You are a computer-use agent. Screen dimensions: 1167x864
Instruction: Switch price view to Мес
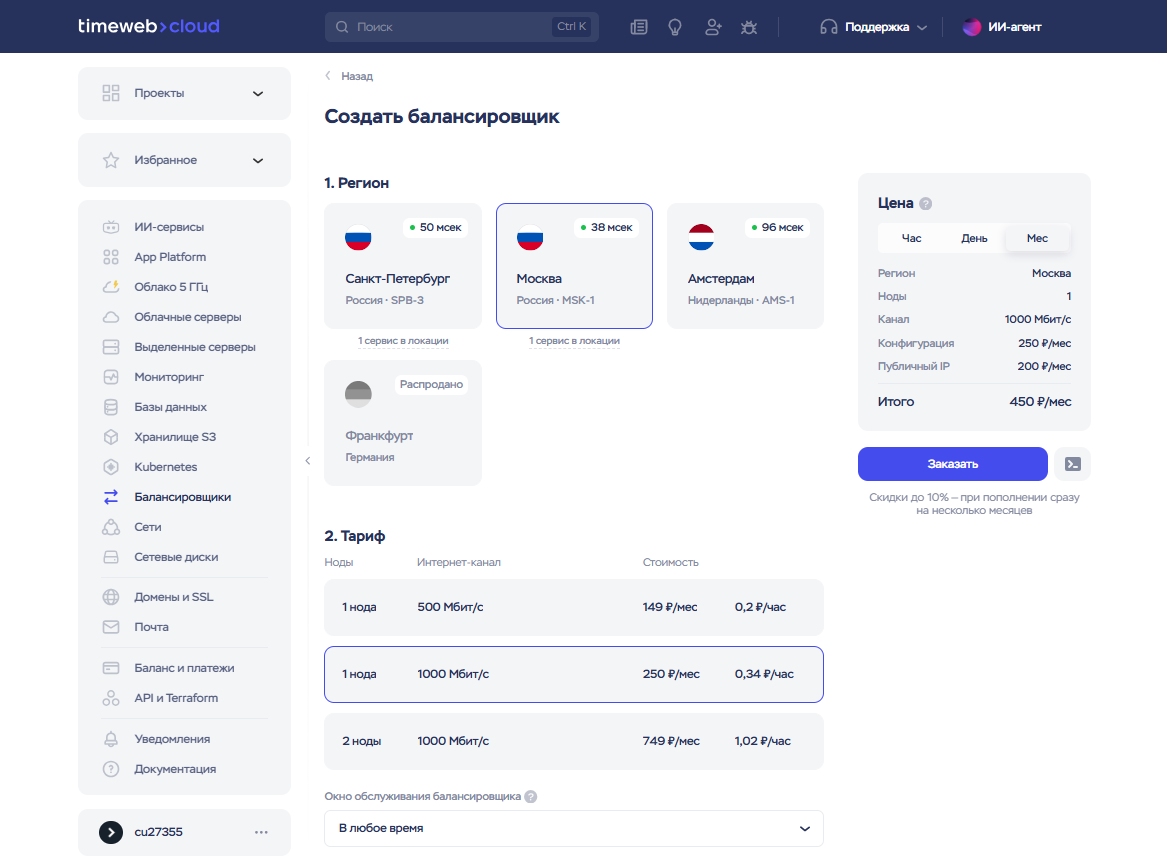[x=1037, y=238]
